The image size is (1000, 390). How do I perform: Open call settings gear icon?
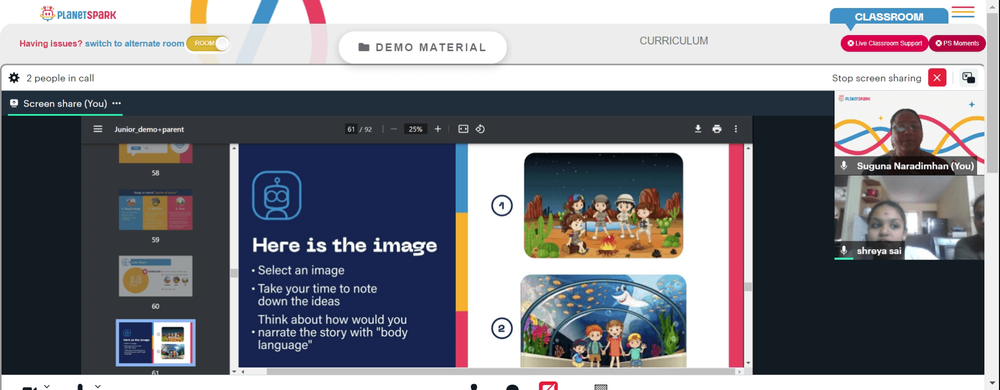14,78
